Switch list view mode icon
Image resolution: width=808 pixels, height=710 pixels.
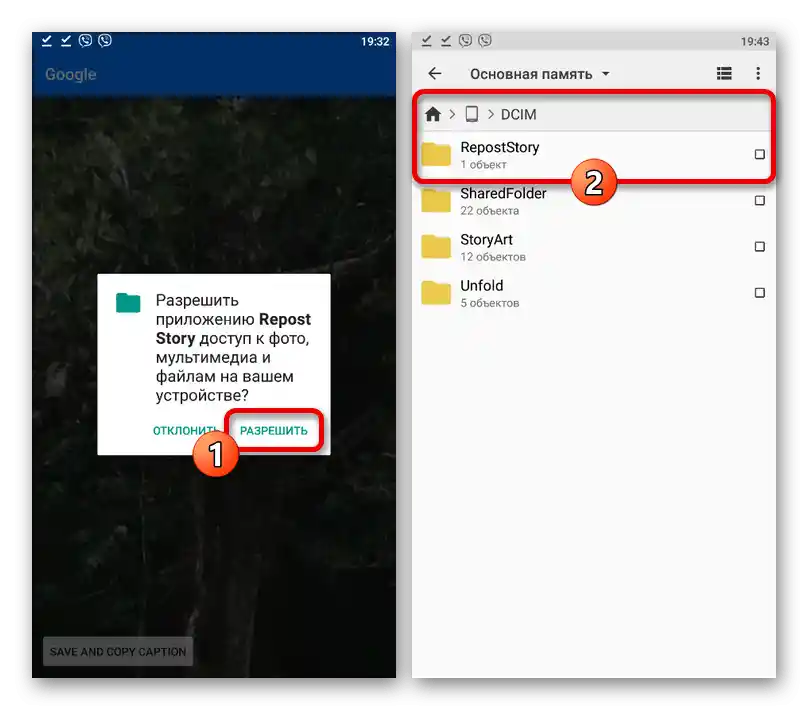pyautogui.click(x=724, y=74)
